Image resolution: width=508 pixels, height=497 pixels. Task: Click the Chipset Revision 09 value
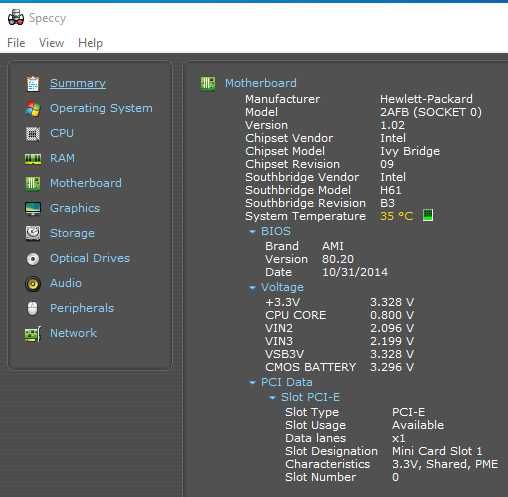coord(387,164)
